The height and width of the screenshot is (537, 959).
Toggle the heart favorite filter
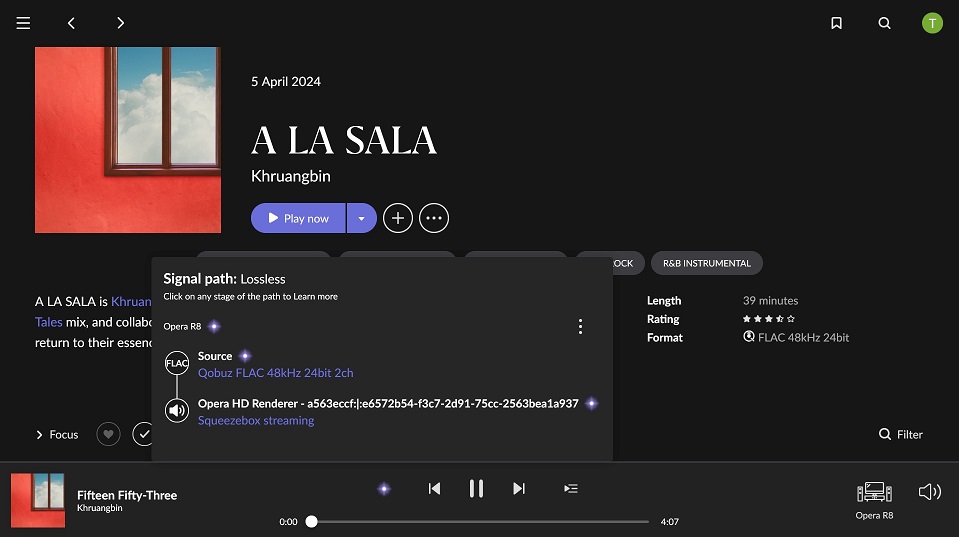[108, 434]
